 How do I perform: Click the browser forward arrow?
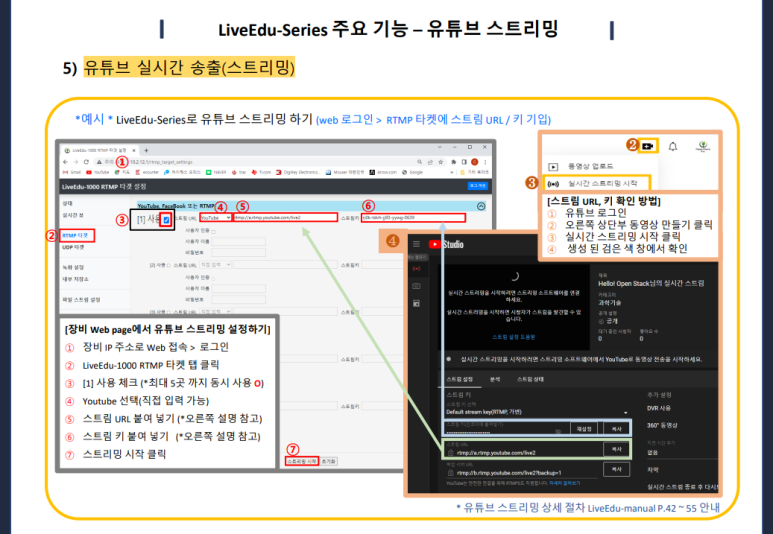pyautogui.click(x=76, y=162)
